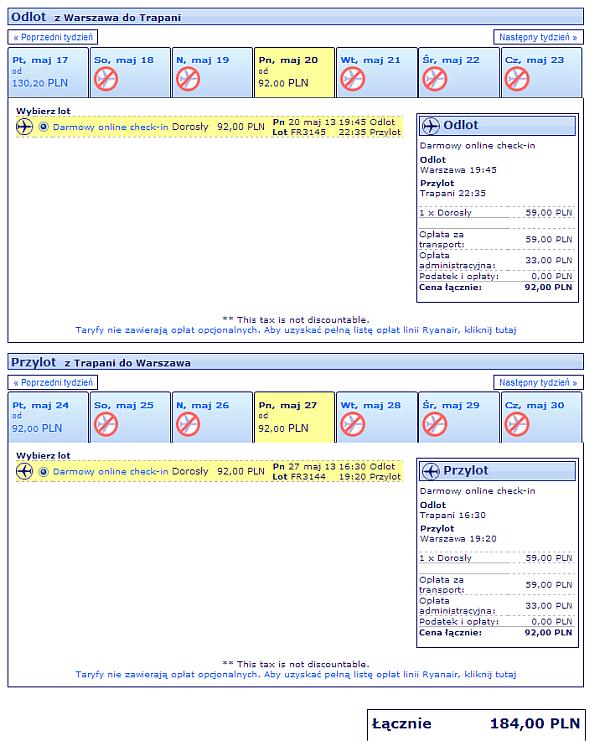Click 'Warszawa 19:45' in Odlot summary
Viewport: 590px width, 741px height.
point(458,170)
